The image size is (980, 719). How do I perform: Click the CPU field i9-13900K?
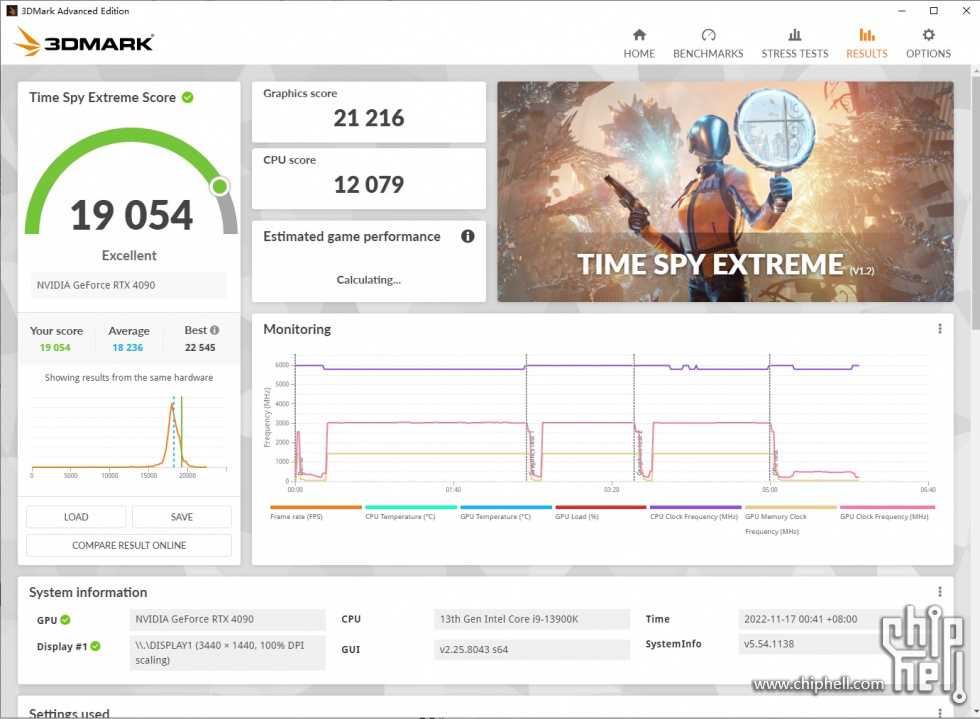(532, 620)
